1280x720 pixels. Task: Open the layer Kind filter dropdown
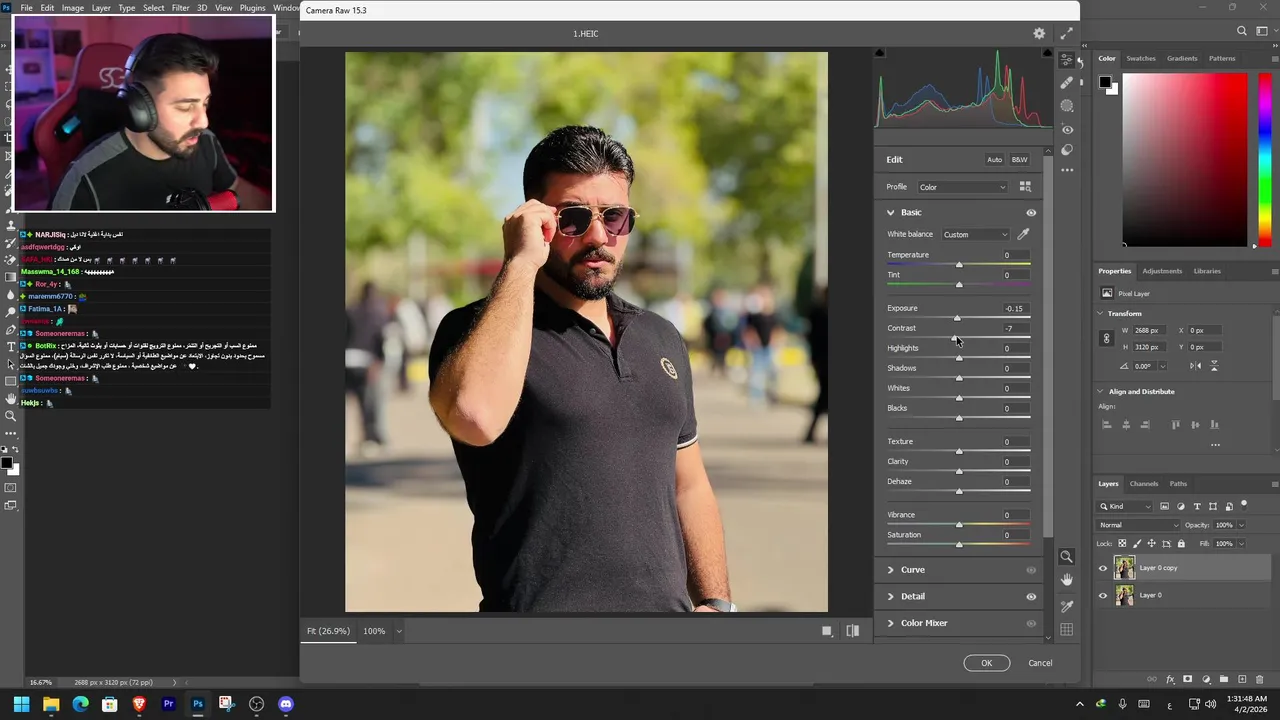pos(1125,506)
